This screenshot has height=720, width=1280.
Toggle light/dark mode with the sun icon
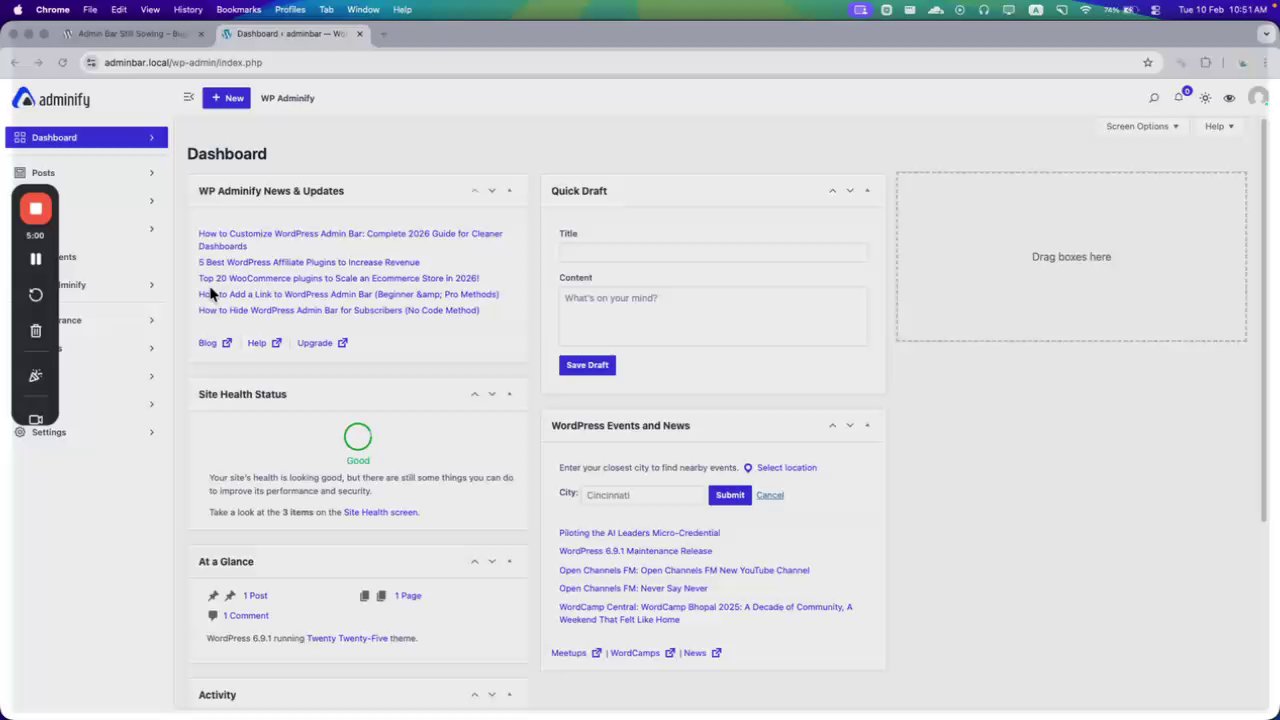pyautogui.click(x=1205, y=98)
